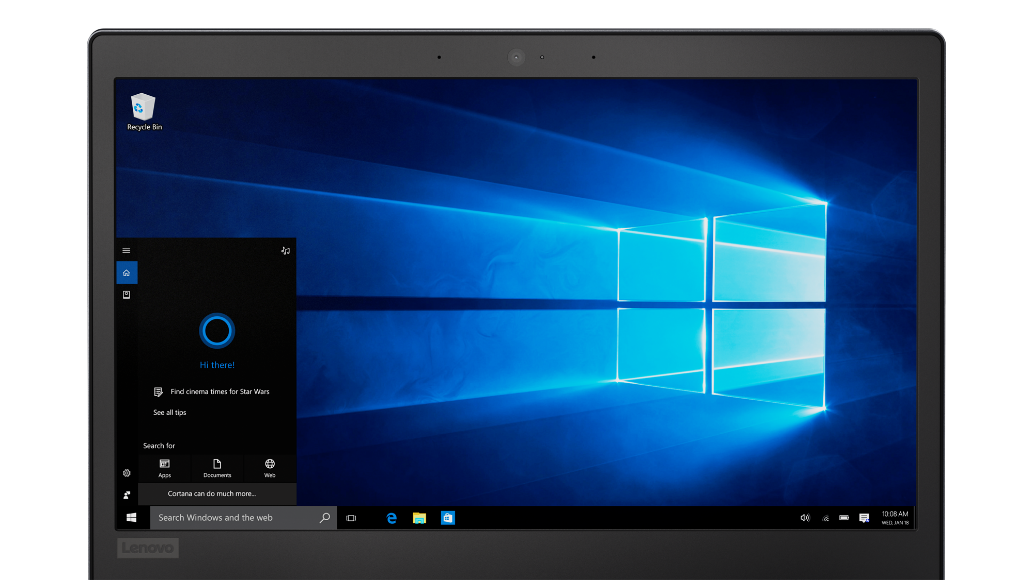Click the See all tips link

(169, 412)
